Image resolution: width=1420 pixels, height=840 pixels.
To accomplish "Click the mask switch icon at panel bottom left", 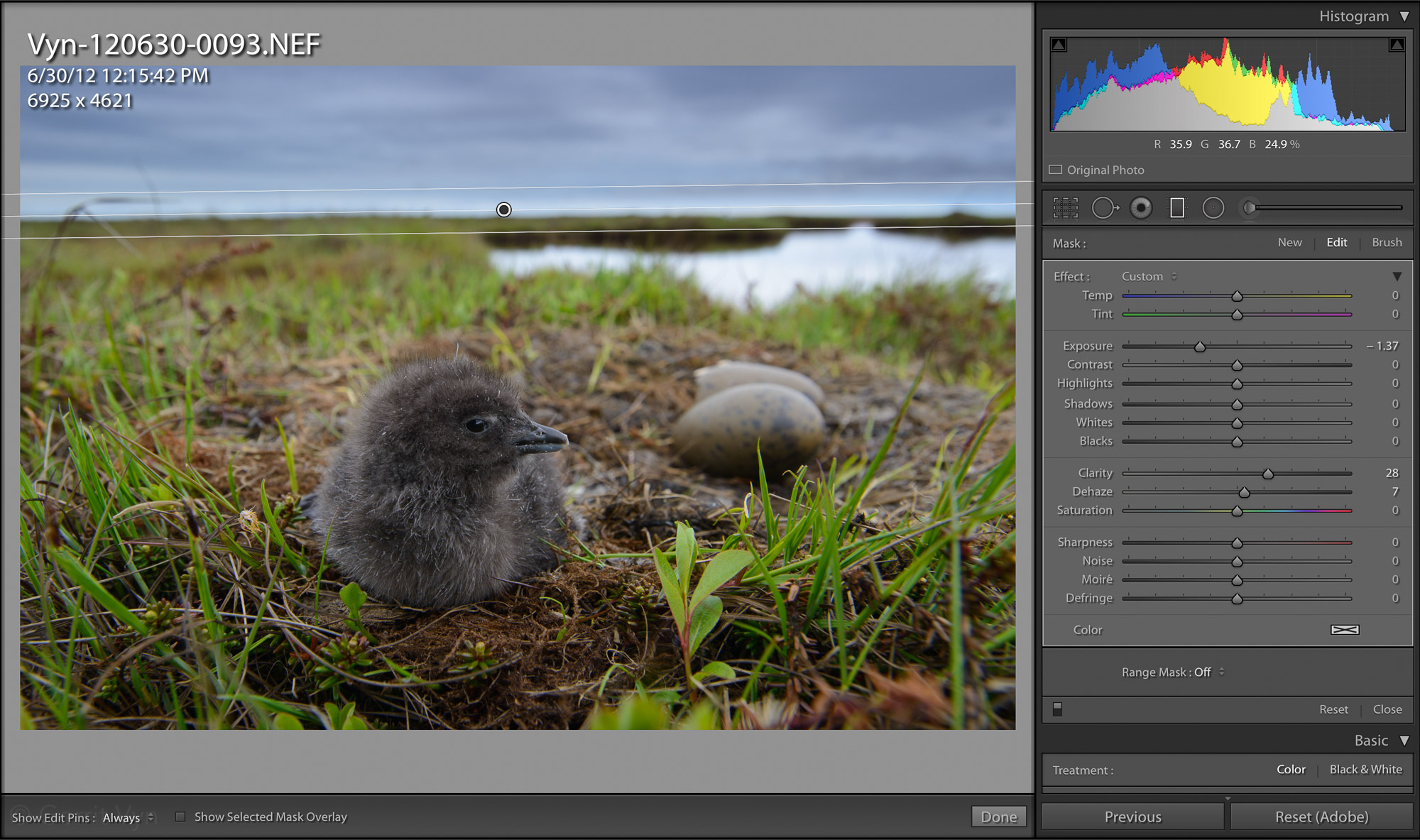I will (x=1058, y=709).
